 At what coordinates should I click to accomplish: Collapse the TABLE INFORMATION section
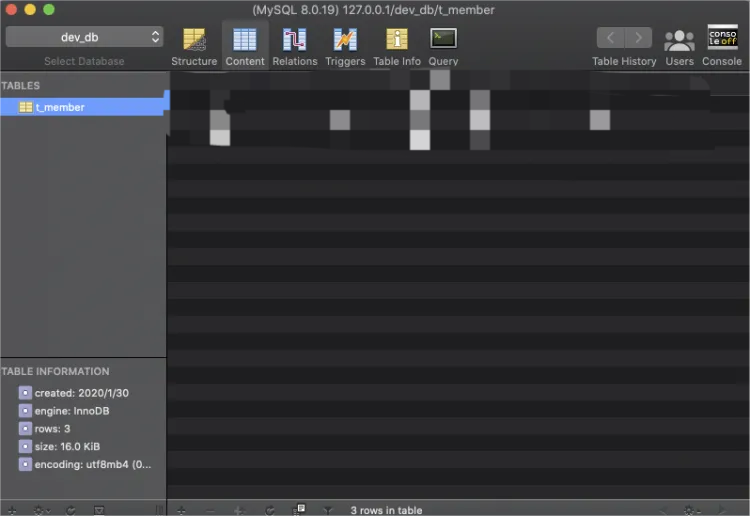tap(56, 371)
